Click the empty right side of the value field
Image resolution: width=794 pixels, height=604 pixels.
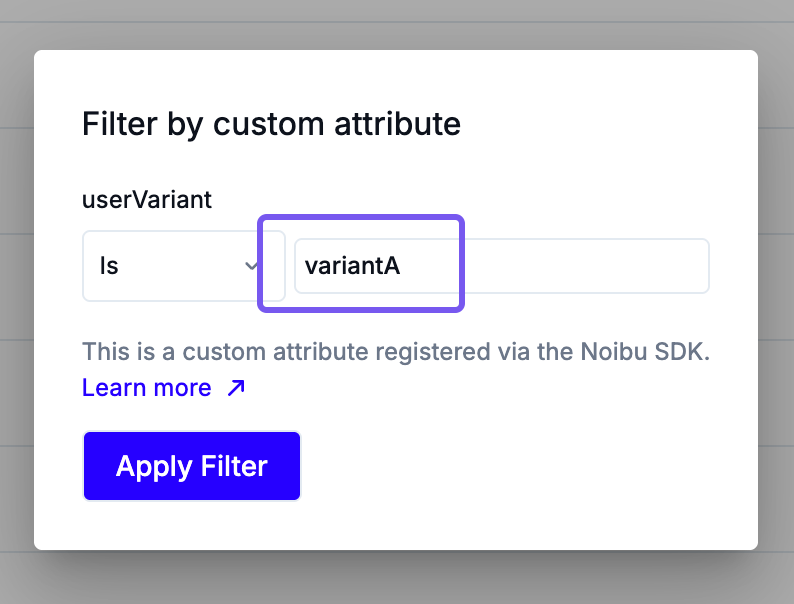pyautogui.click(x=587, y=266)
